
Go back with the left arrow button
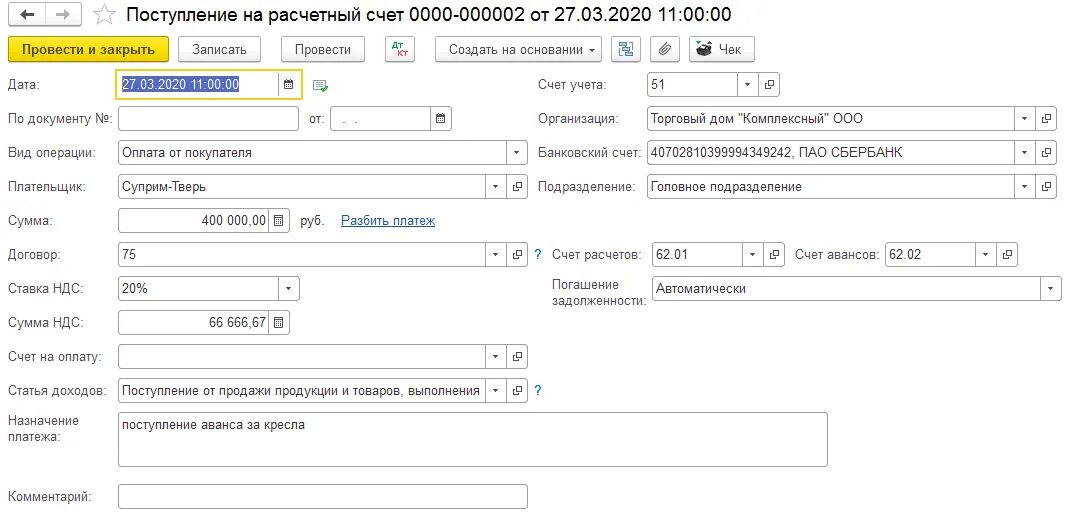coord(28,15)
